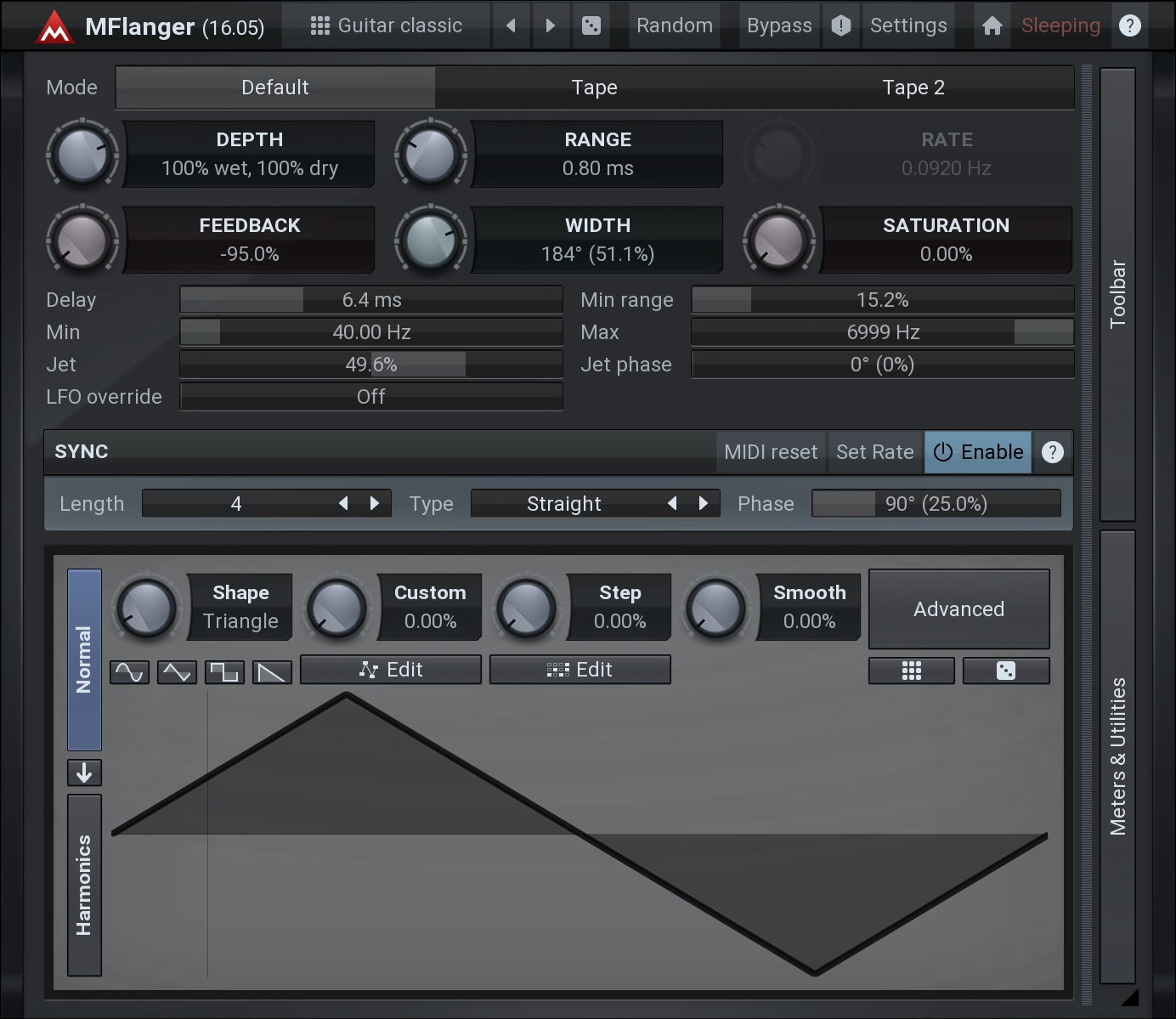The width and height of the screenshot is (1176, 1019).
Task: Click the MeldaProduction logo icon
Action: (55, 26)
